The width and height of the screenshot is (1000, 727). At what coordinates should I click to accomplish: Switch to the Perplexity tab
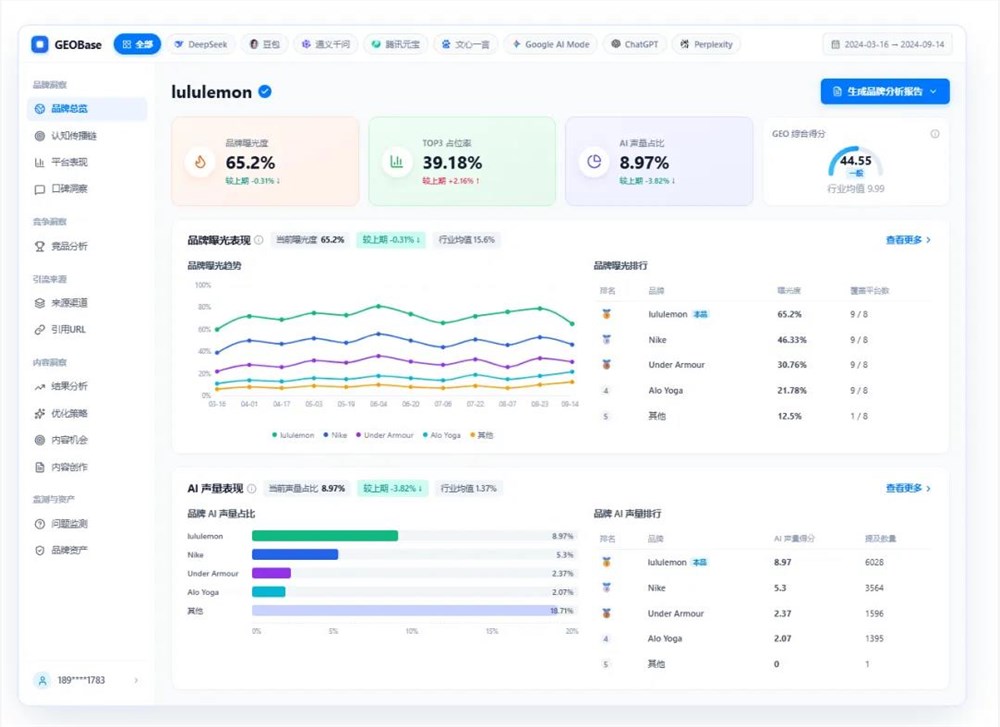[x=706, y=45]
